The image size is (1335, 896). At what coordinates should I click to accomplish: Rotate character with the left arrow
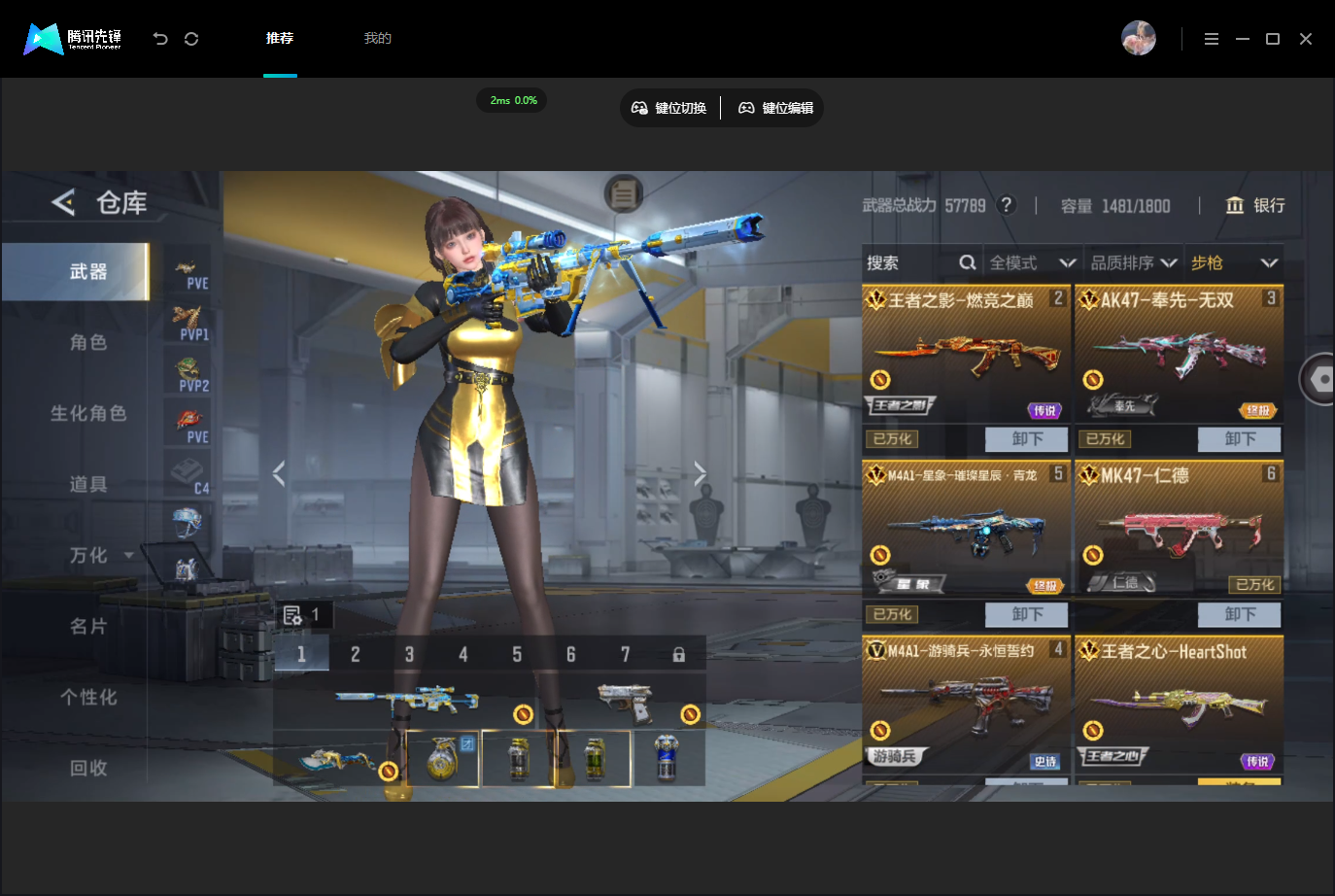(x=279, y=473)
